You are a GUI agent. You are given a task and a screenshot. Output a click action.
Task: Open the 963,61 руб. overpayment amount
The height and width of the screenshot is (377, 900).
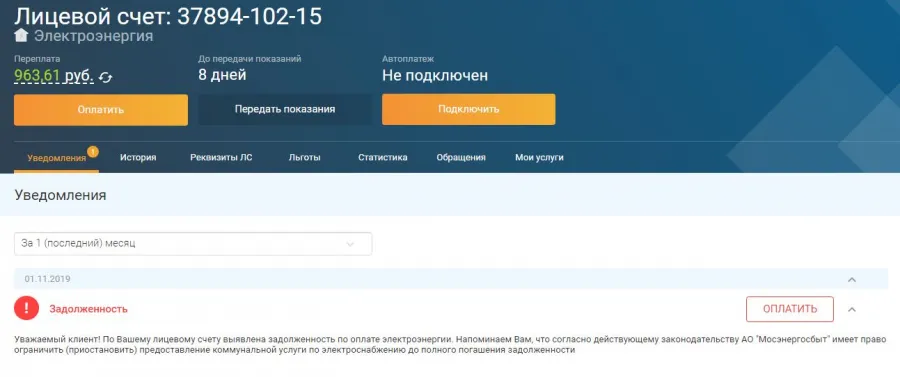point(54,76)
